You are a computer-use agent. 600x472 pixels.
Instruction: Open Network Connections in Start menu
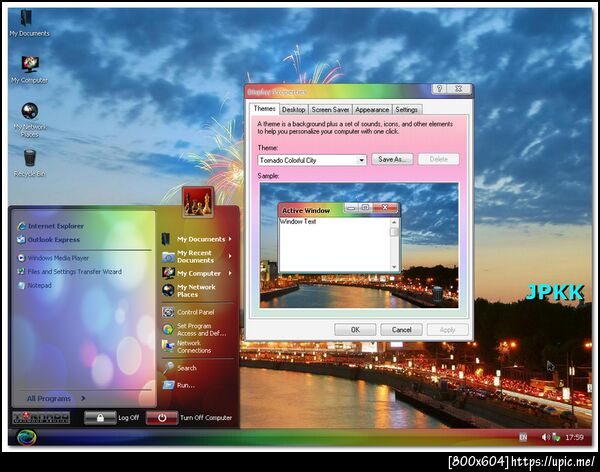point(187,347)
